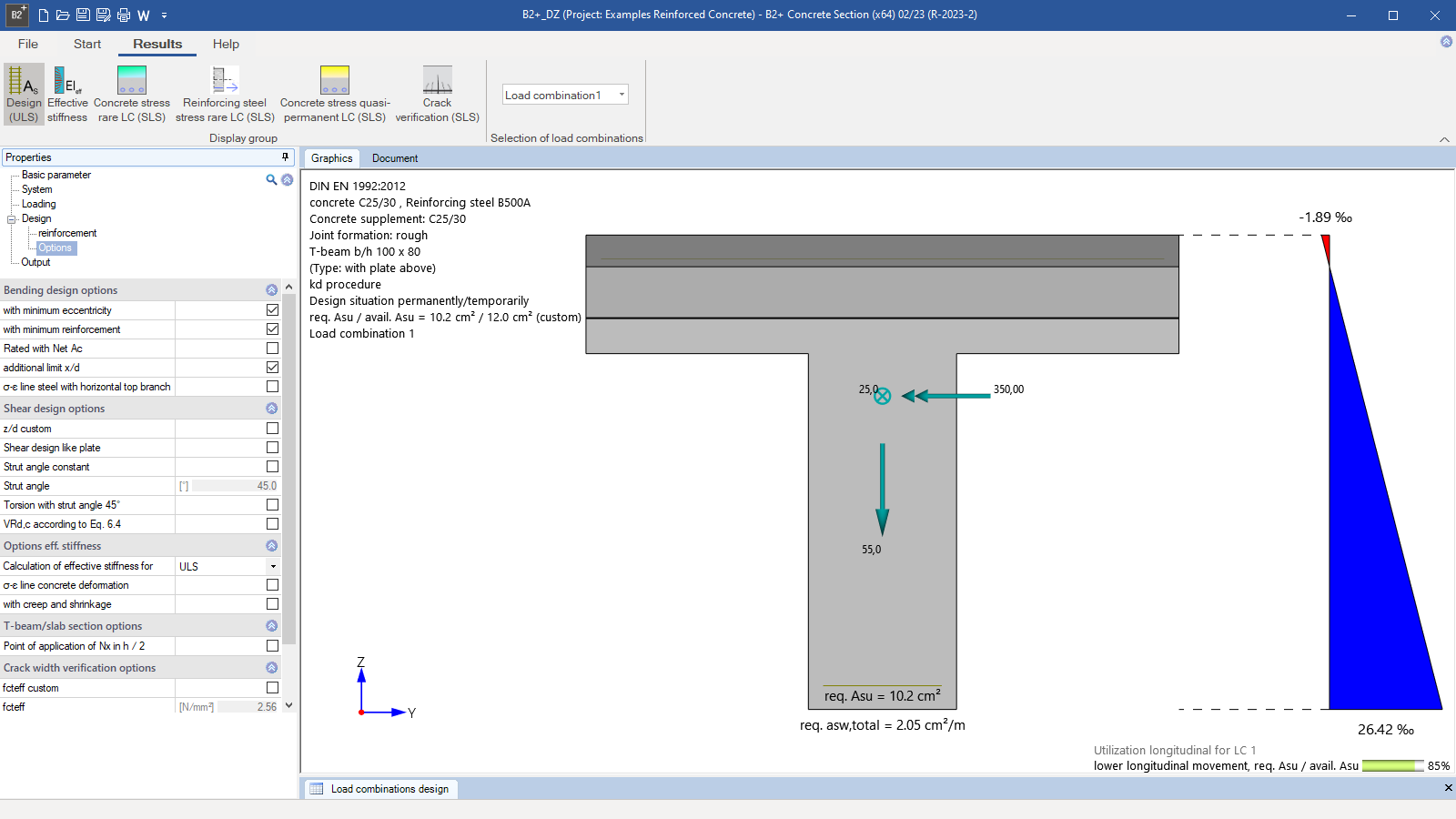The width and height of the screenshot is (1456, 819).
Task: Click the Save As icon with pencil
Action: point(103,15)
